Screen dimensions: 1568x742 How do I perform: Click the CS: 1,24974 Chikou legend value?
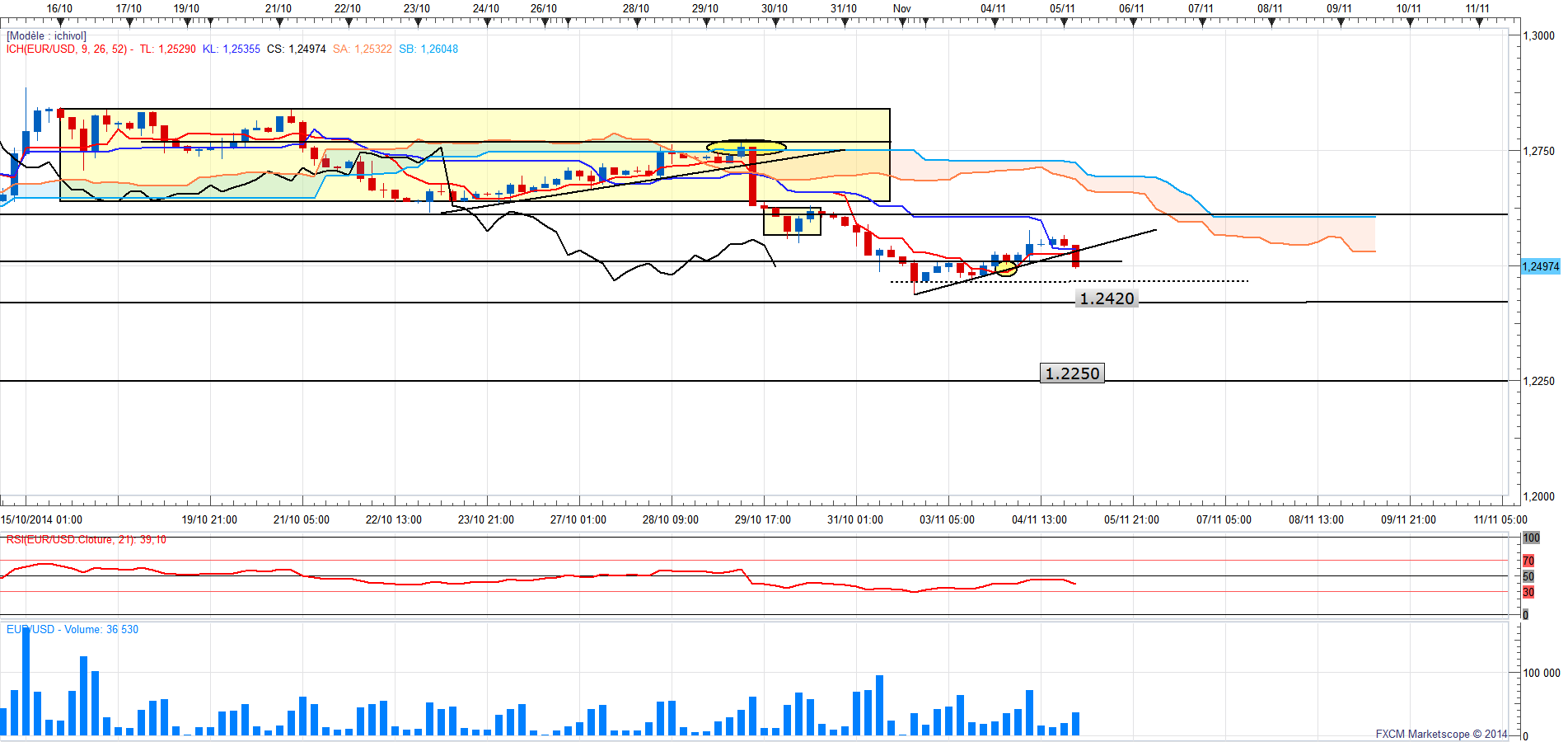296,49
